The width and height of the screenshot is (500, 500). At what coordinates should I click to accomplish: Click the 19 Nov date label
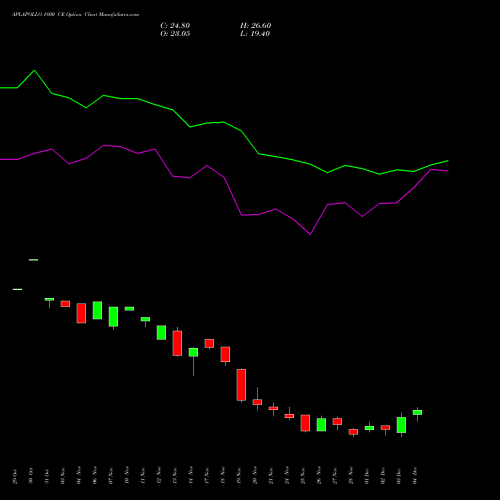[x=239, y=476]
